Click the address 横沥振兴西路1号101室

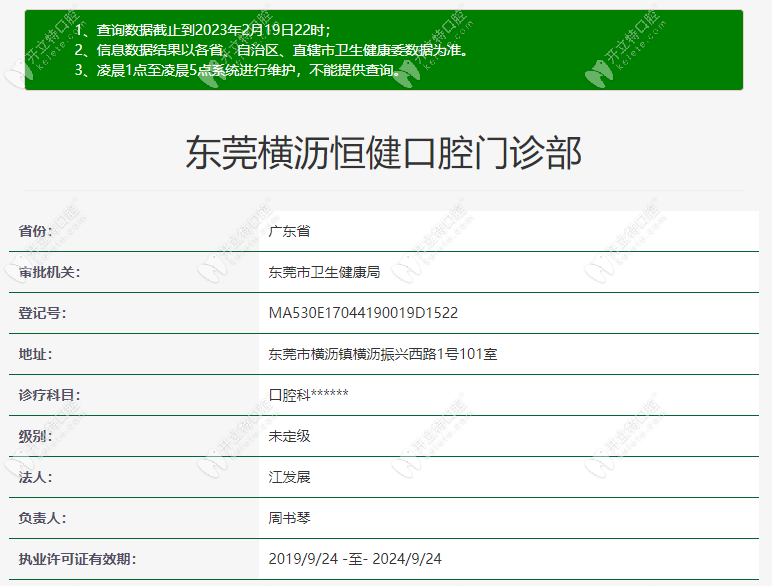coord(383,354)
